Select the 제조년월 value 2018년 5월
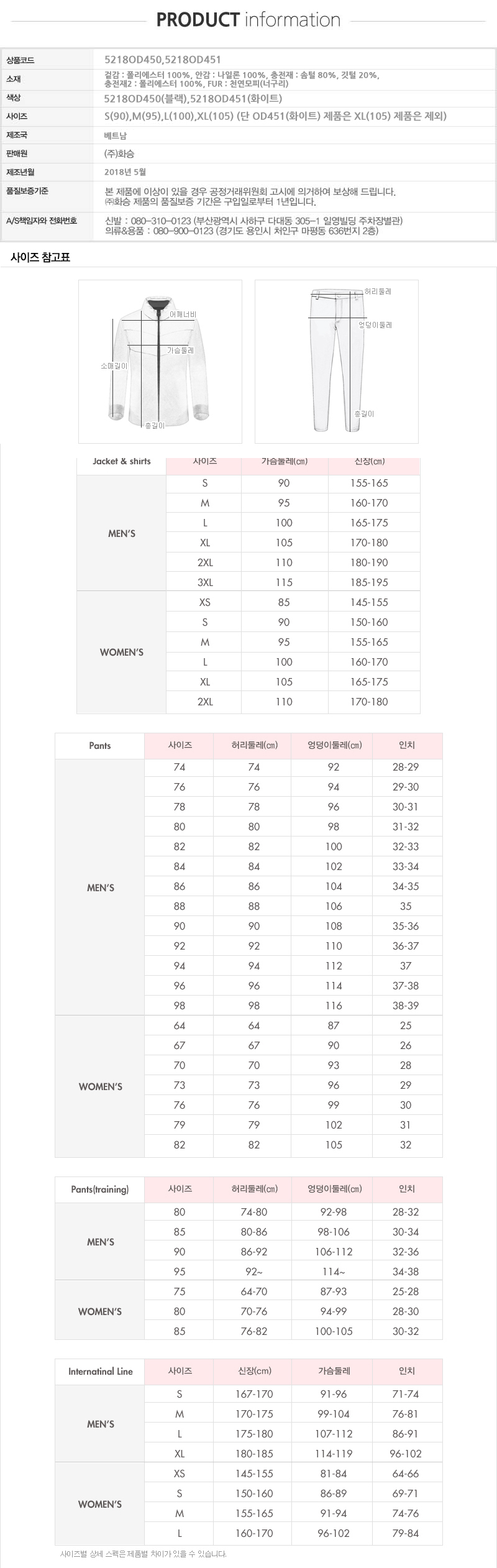Screen dimensions: 497x1568 point(125,172)
